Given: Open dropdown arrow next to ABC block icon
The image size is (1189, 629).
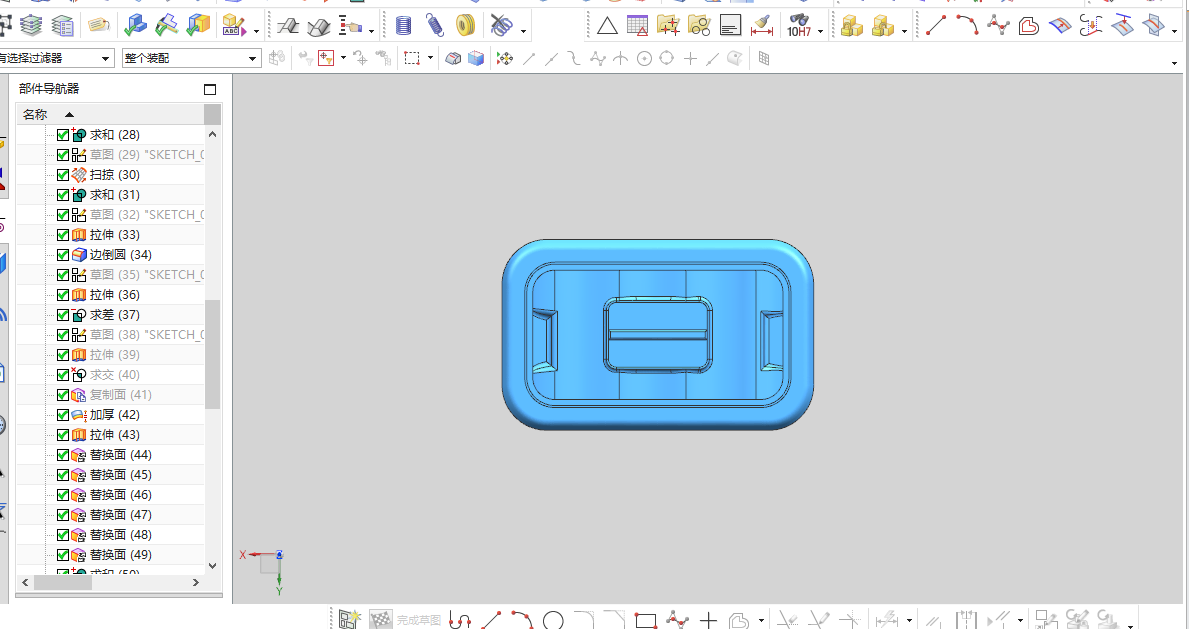Looking at the screenshot, I should 256,31.
